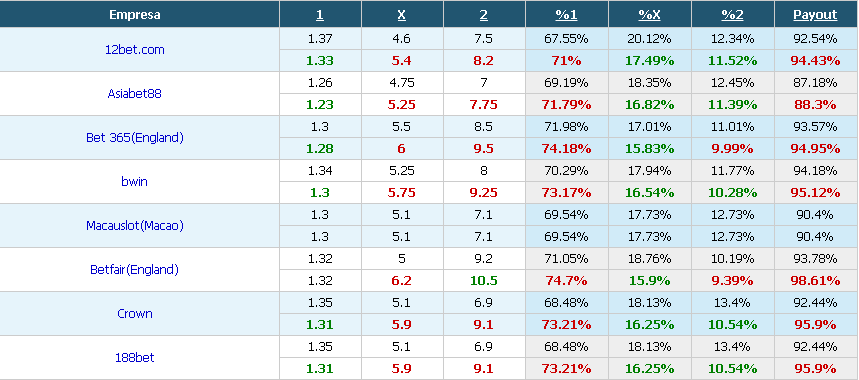Screen dimensions: 859x380
Task: Open the bwin bookmaker link
Action: tap(135, 182)
